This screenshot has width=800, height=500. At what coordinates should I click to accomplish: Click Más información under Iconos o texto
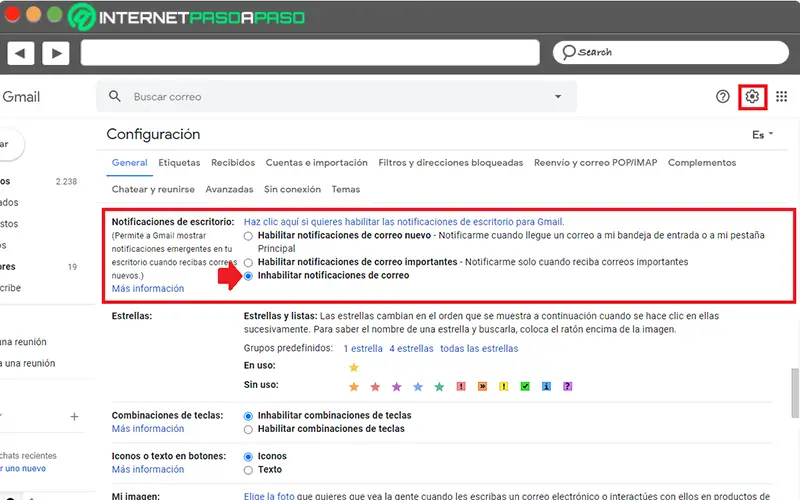(x=148, y=469)
